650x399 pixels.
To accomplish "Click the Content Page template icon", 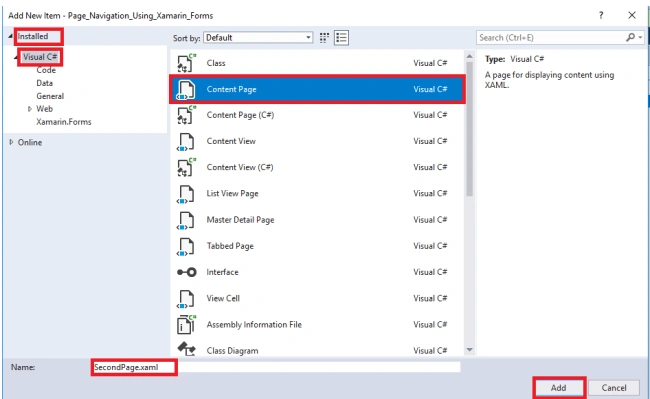I will pos(186,89).
